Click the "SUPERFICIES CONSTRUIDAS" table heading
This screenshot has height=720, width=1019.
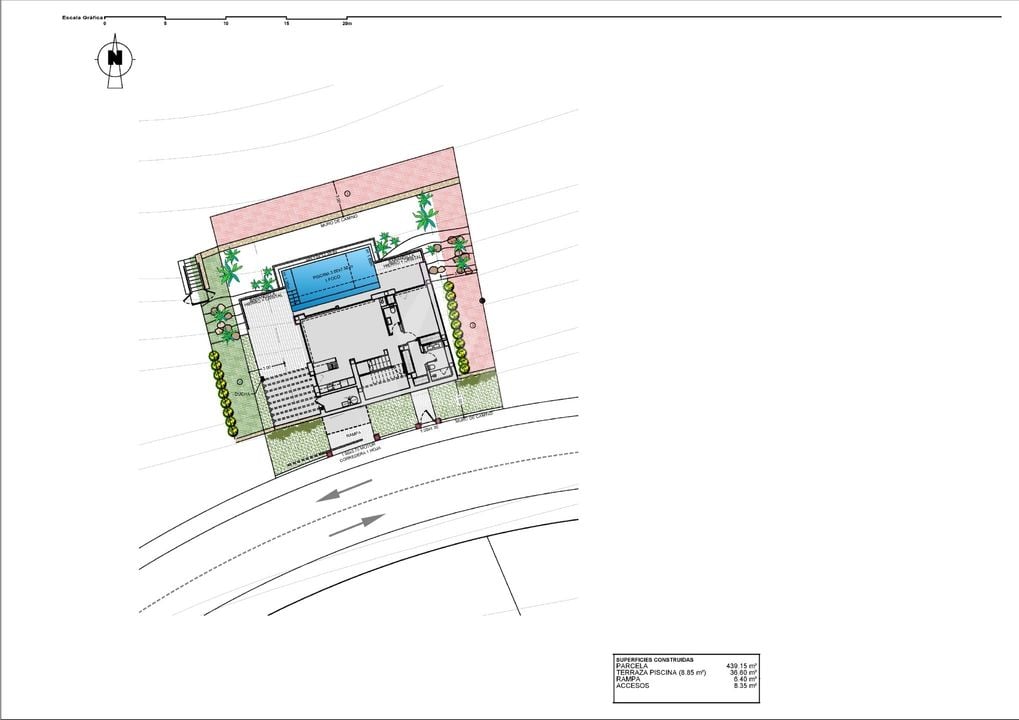point(654,660)
